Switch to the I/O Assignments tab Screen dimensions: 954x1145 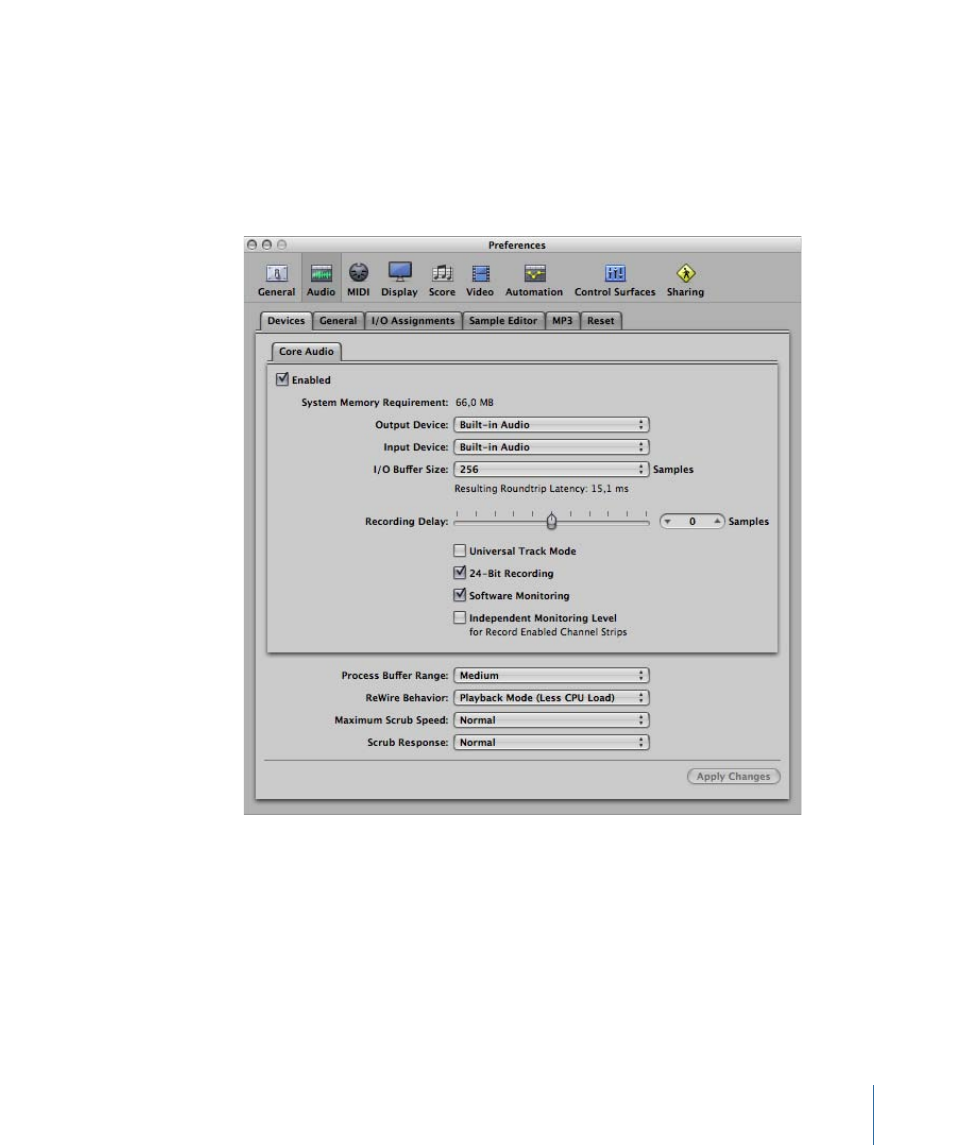pyautogui.click(x=413, y=321)
